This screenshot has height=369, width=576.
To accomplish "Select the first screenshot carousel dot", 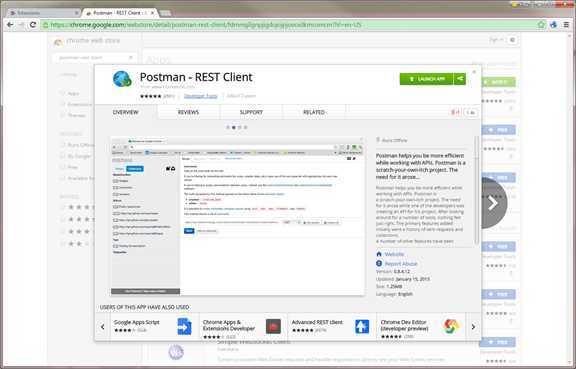I will pyautogui.click(x=228, y=127).
